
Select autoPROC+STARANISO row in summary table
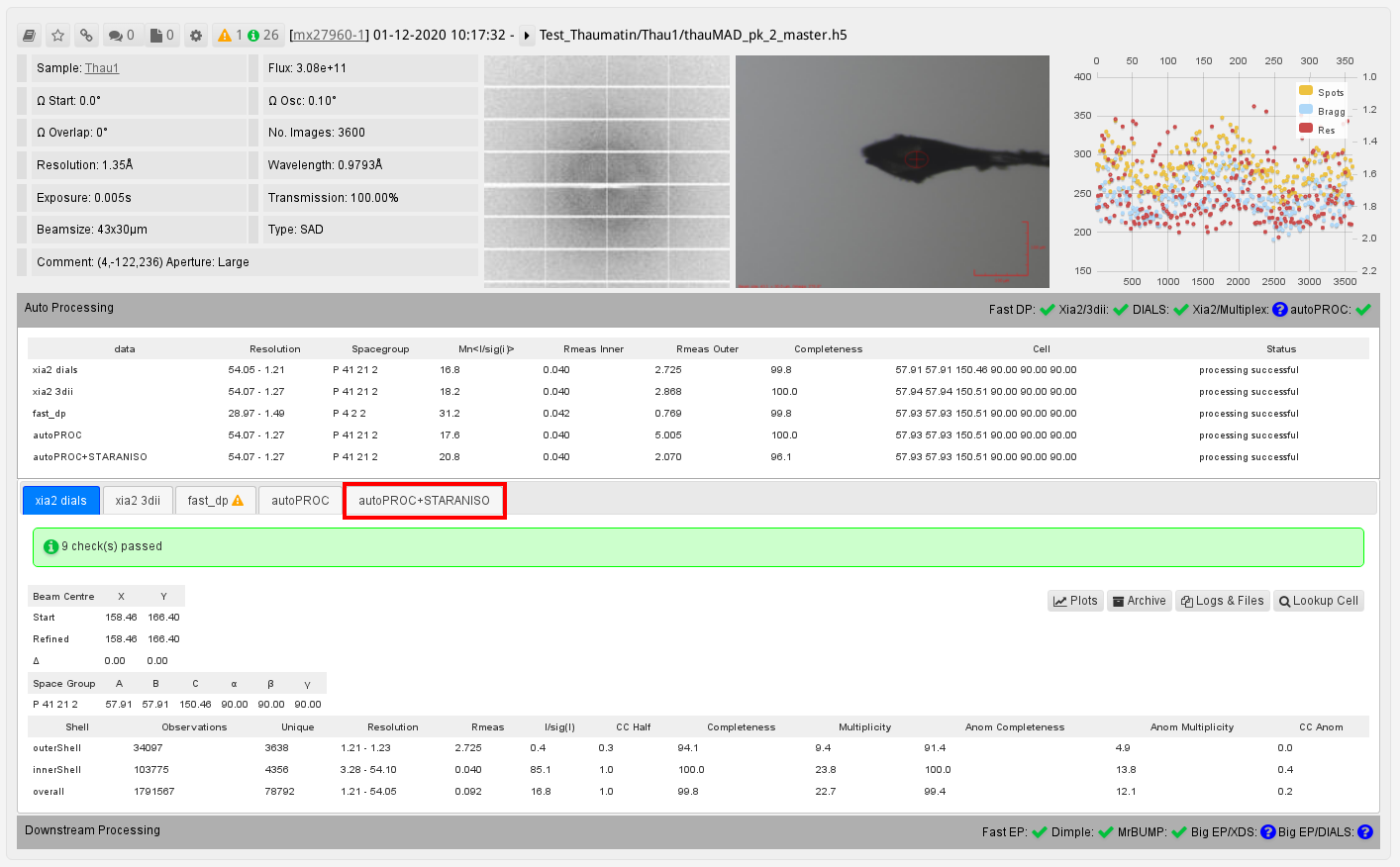(698, 457)
